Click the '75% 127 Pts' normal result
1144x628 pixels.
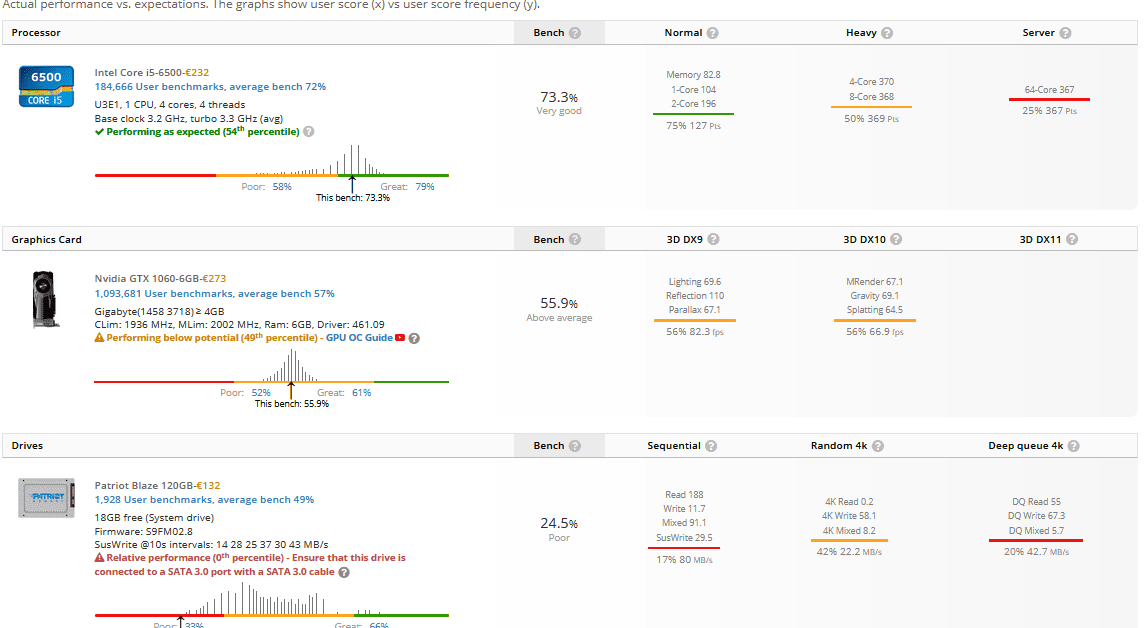click(x=693, y=125)
